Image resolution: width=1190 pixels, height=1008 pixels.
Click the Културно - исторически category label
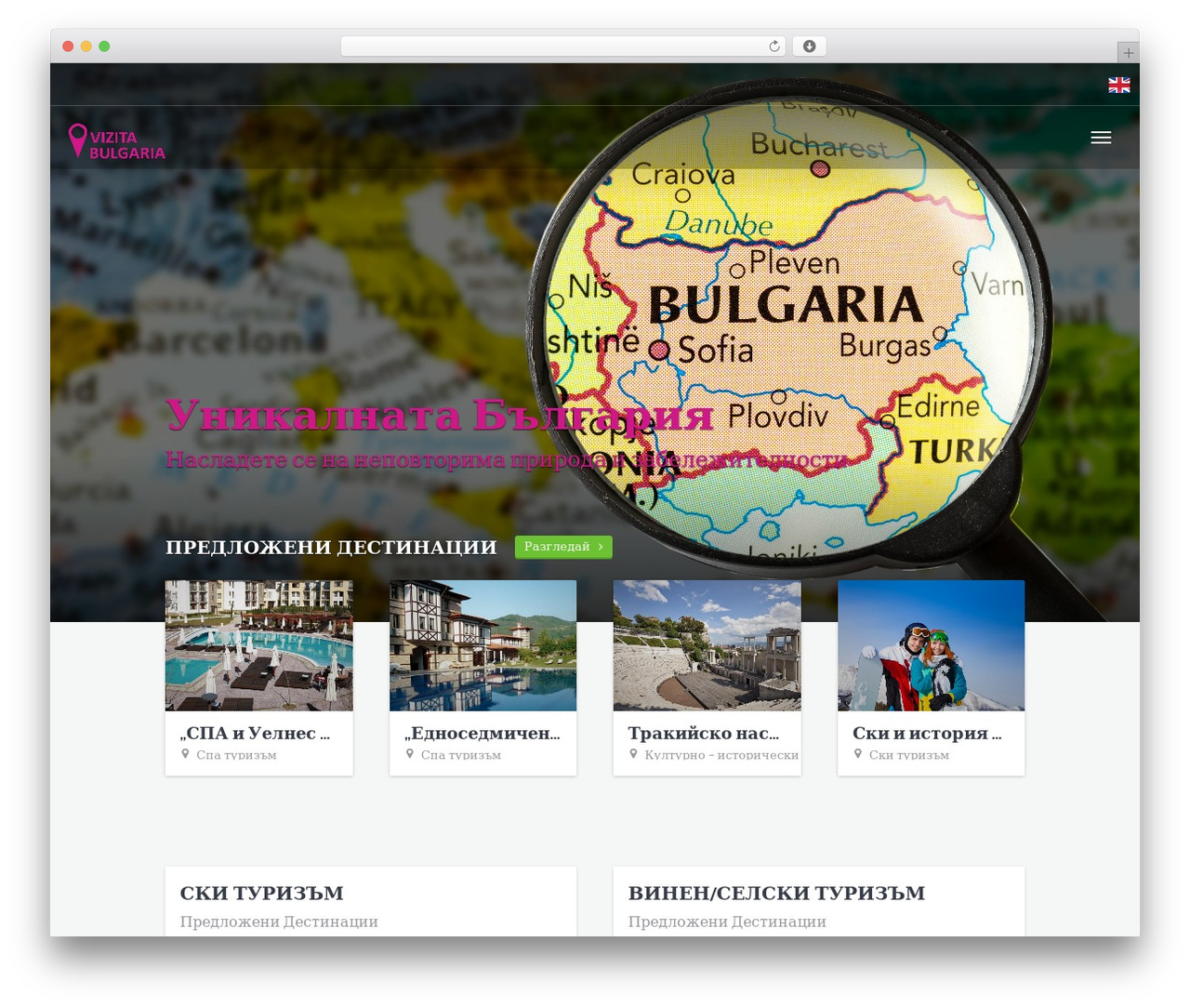pyautogui.click(x=721, y=755)
